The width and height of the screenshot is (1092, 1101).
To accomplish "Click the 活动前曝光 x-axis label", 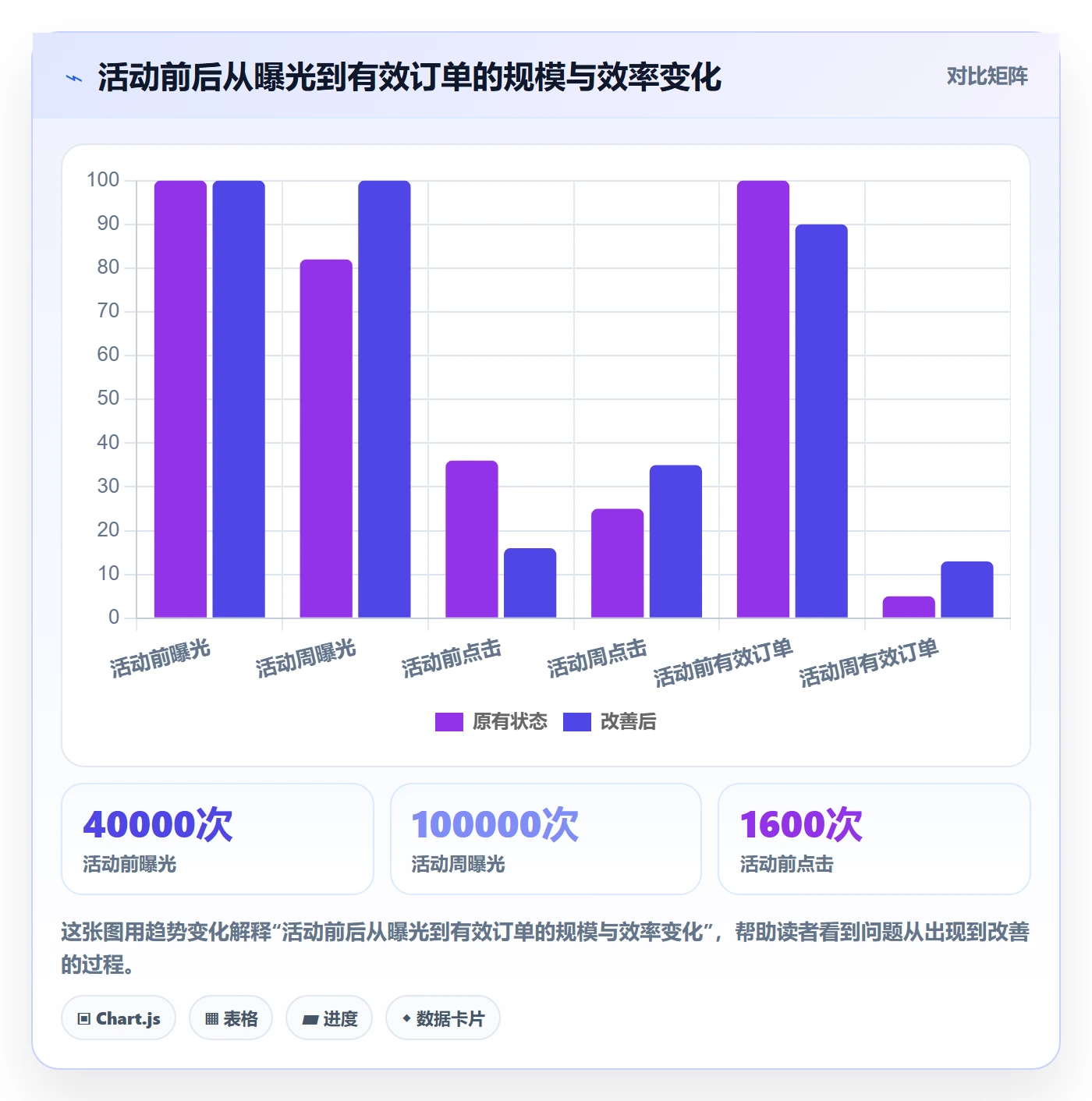I will 160,659.
